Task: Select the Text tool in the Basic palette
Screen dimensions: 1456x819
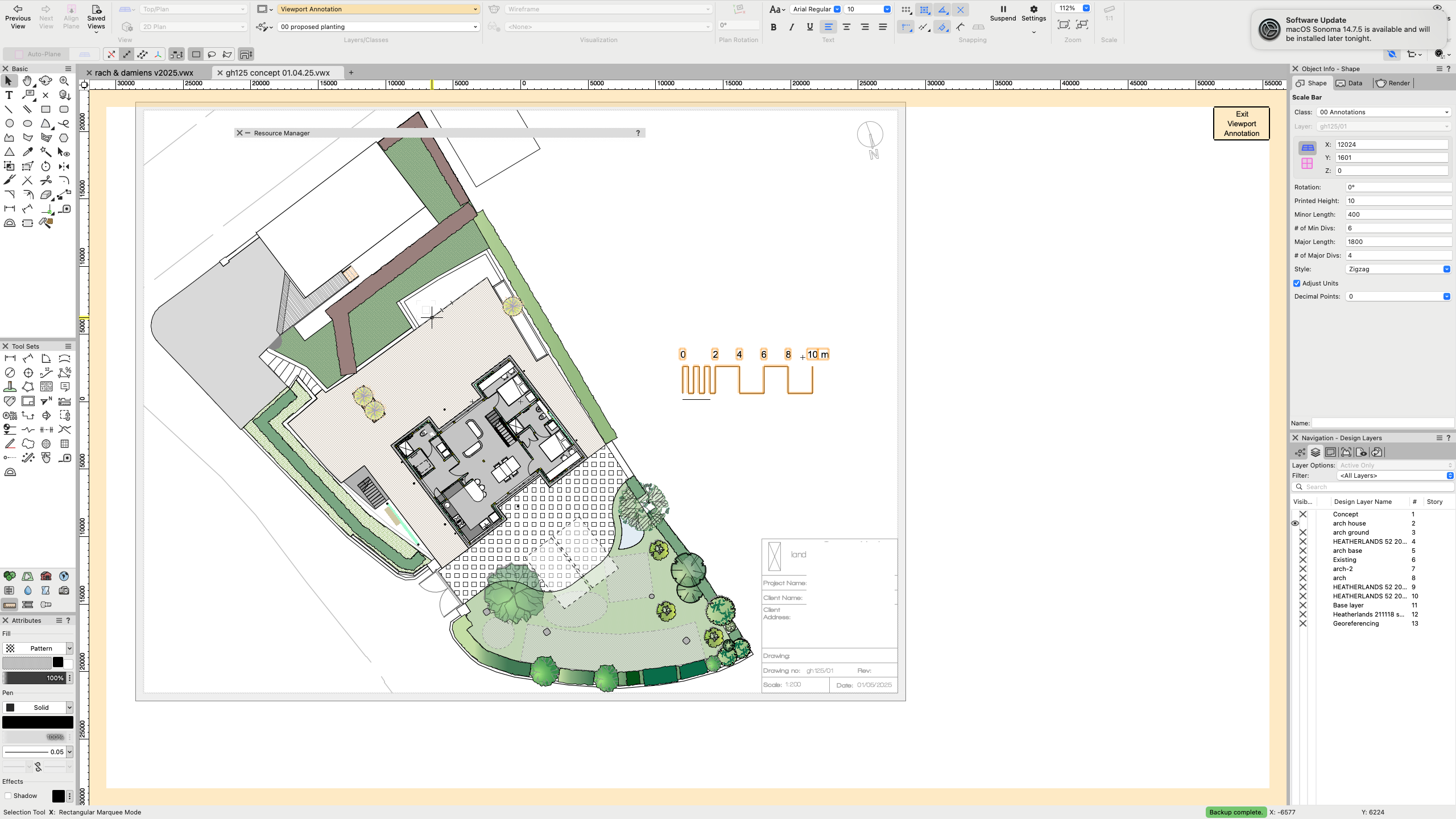Action: [9, 95]
